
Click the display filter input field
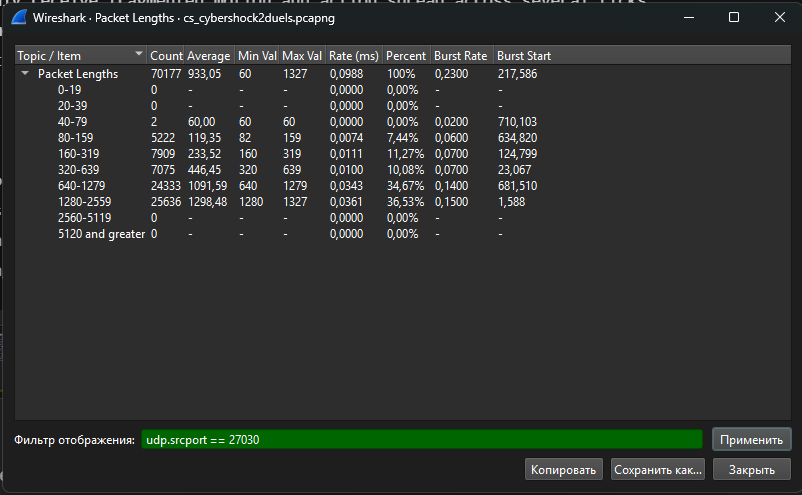[x=421, y=439]
